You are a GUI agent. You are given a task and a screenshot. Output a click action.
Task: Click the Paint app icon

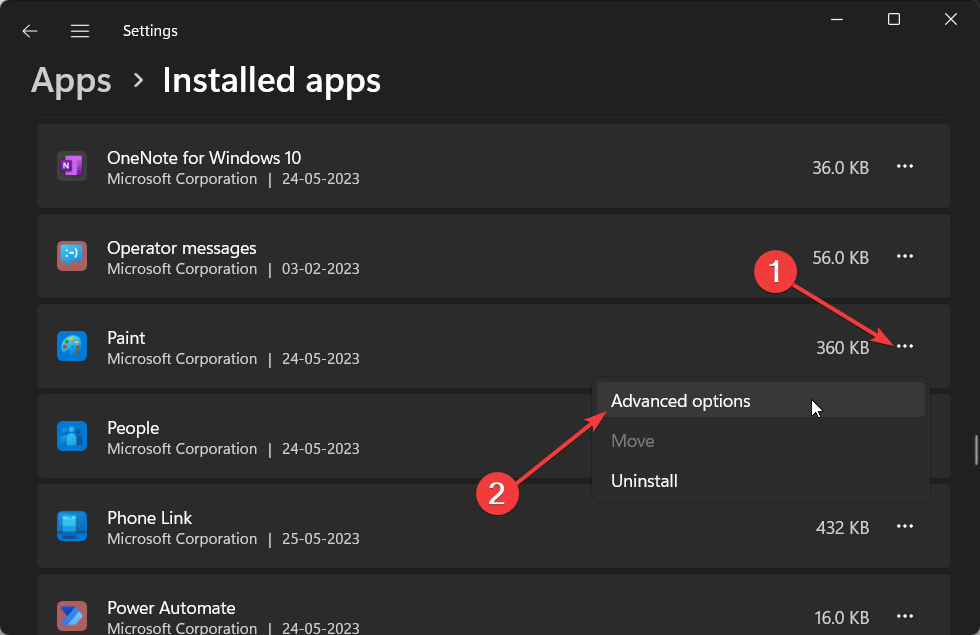click(x=72, y=346)
